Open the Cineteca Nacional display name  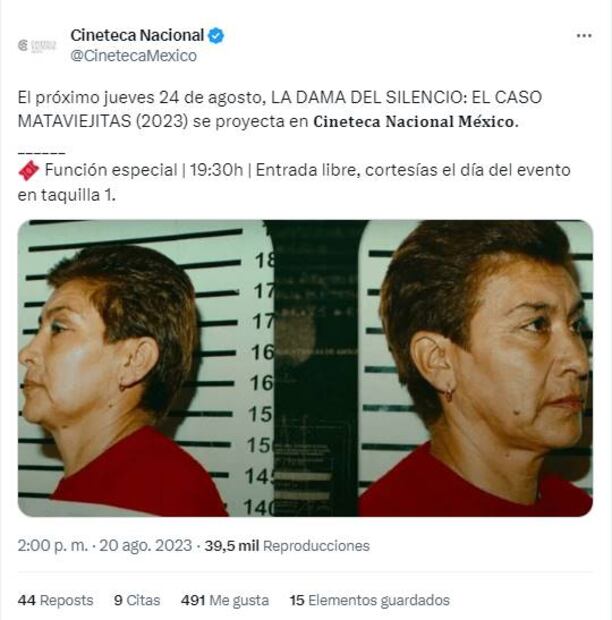(137, 35)
